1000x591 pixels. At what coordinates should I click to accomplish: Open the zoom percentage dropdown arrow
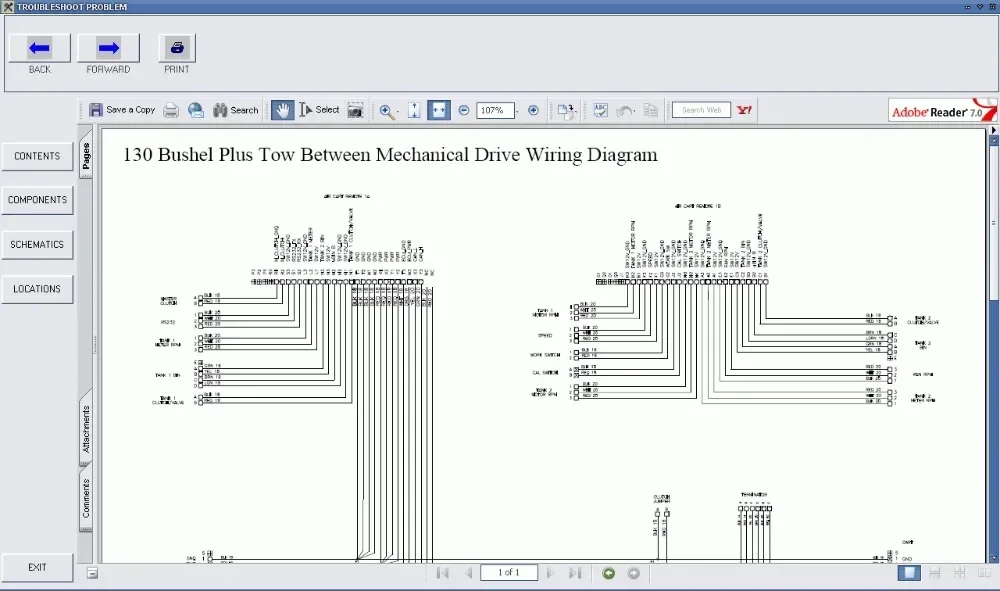point(517,111)
